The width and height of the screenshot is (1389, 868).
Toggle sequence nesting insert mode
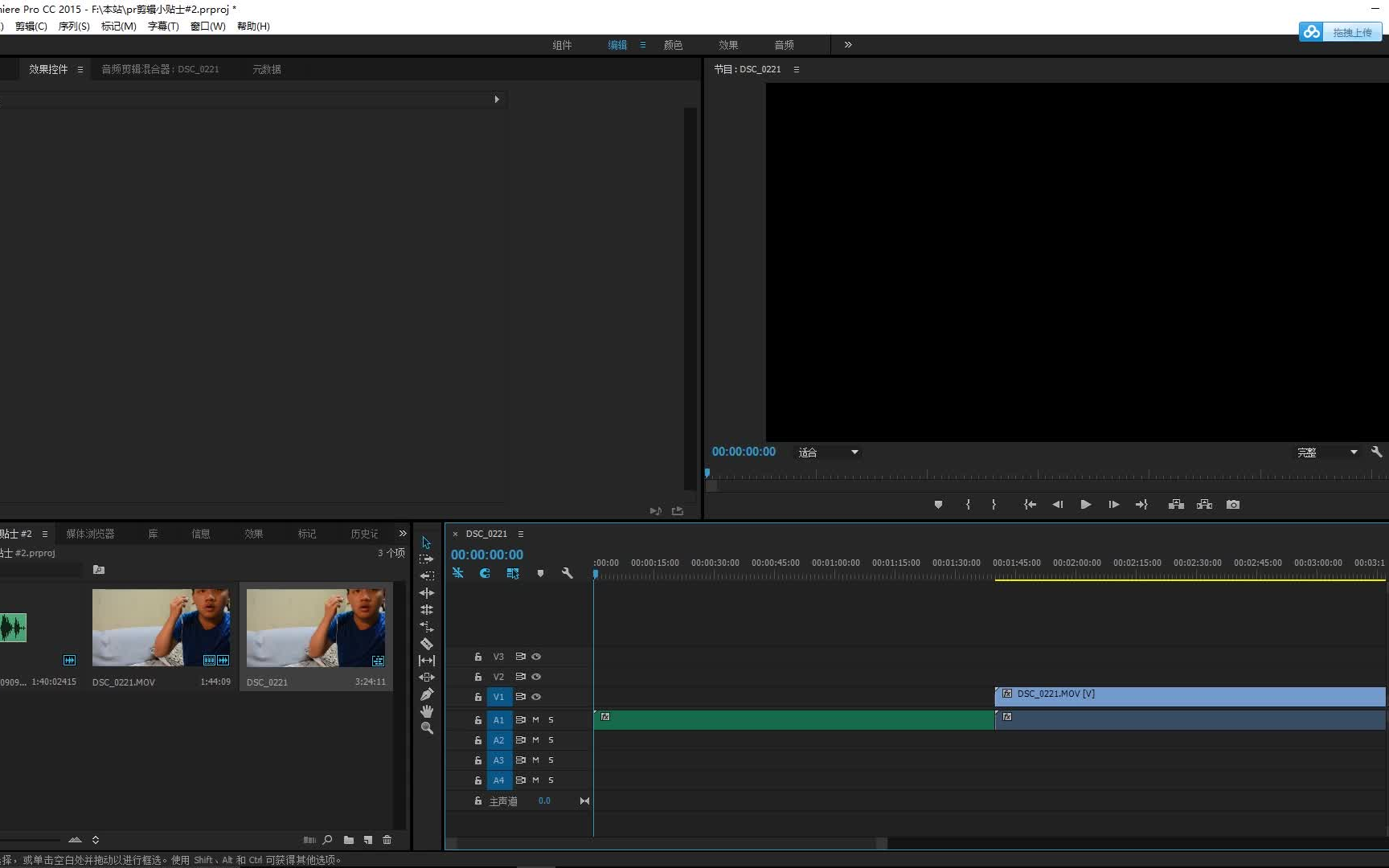coord(457,573)
